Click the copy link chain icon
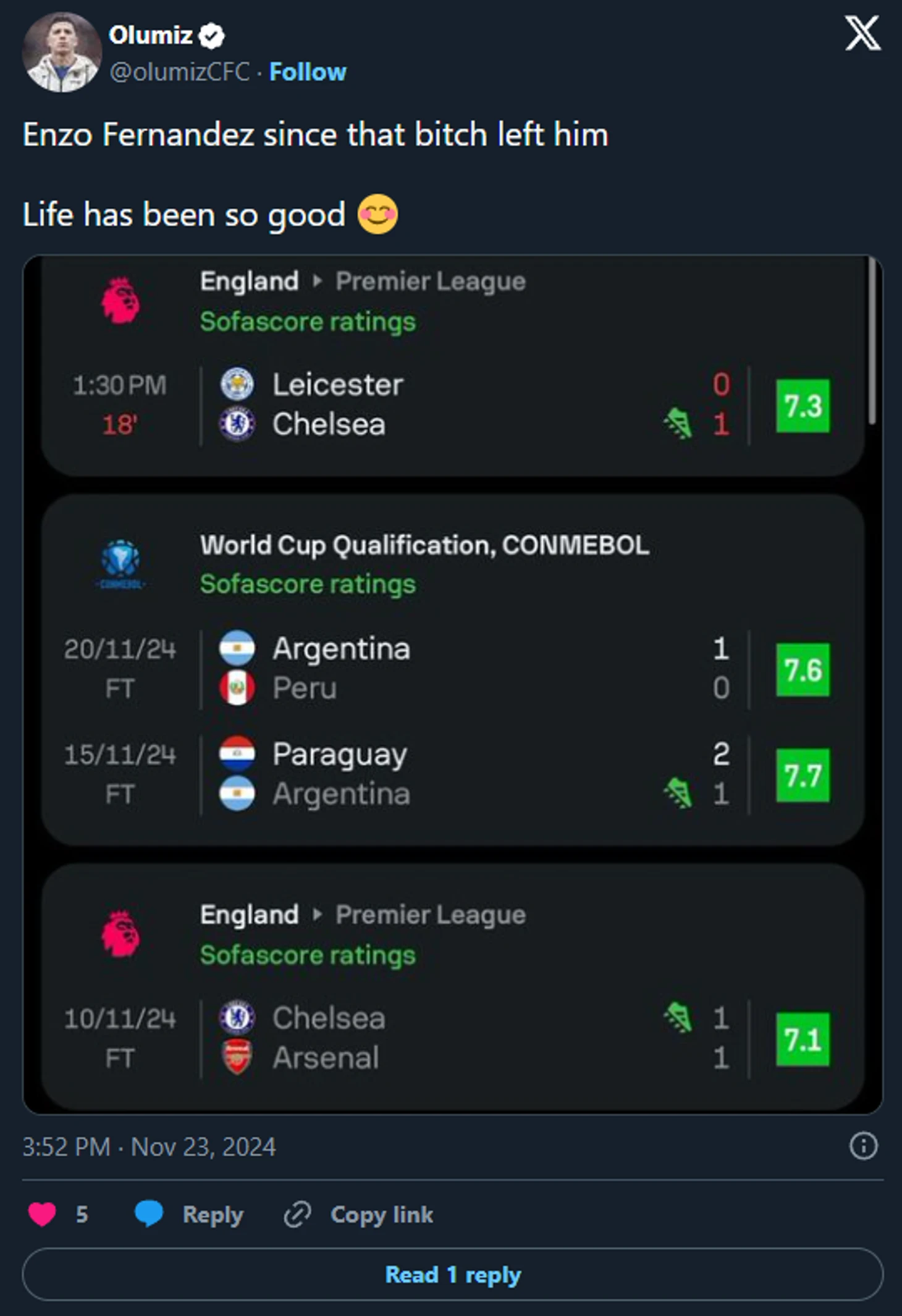Image resolution: width=902 pixels, height=1316 pixels. [x=297, y=1214]
